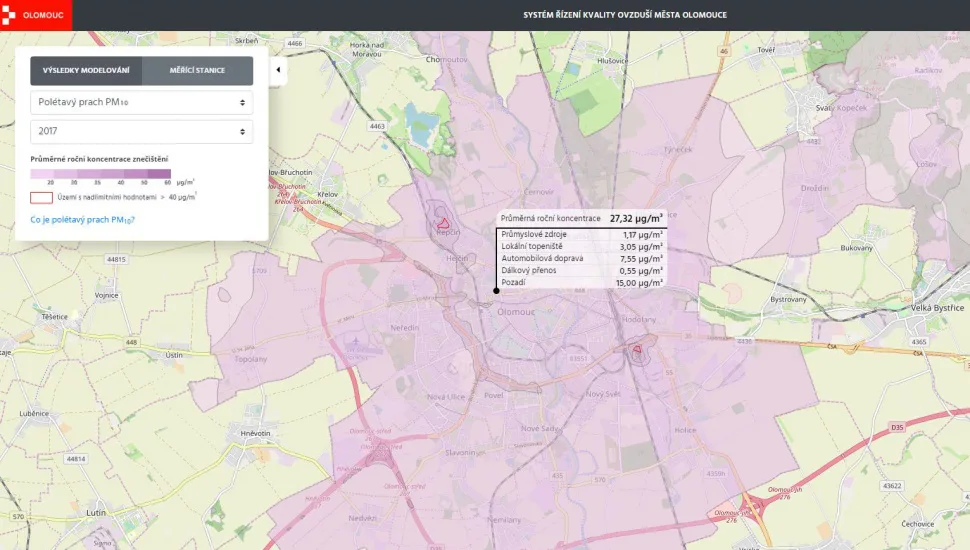Open the 2017 year dropdown
970x550 pixels.
point(142,131)
